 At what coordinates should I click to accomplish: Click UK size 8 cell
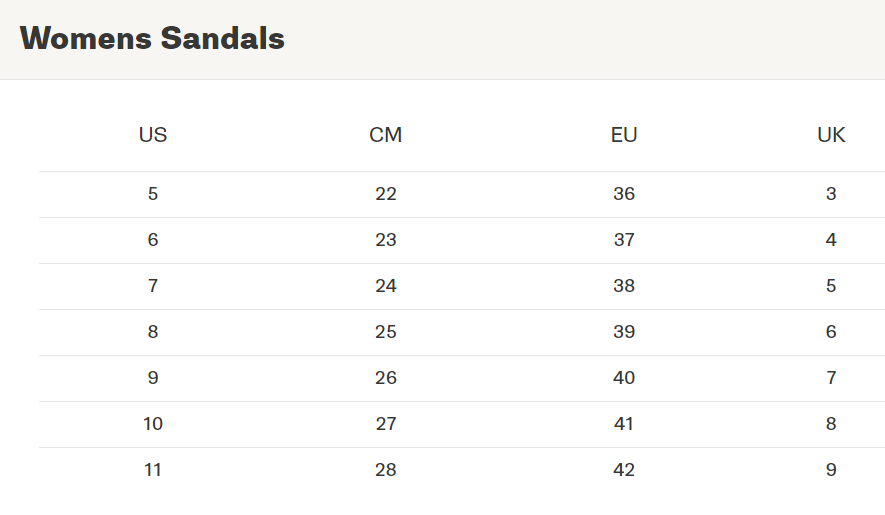click(831, 424)
